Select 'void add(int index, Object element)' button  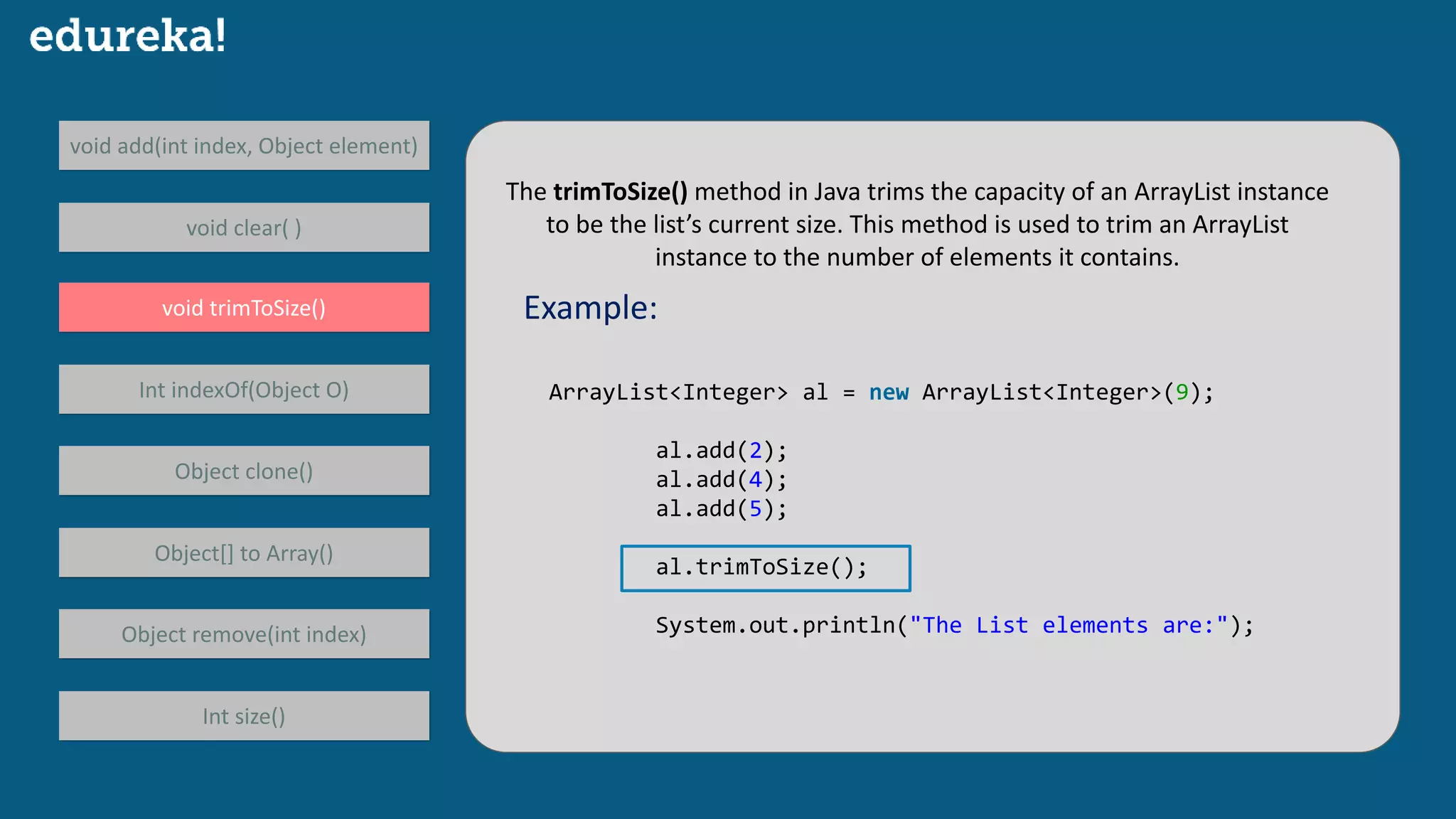pyautogui.click(x=244, y=146)
